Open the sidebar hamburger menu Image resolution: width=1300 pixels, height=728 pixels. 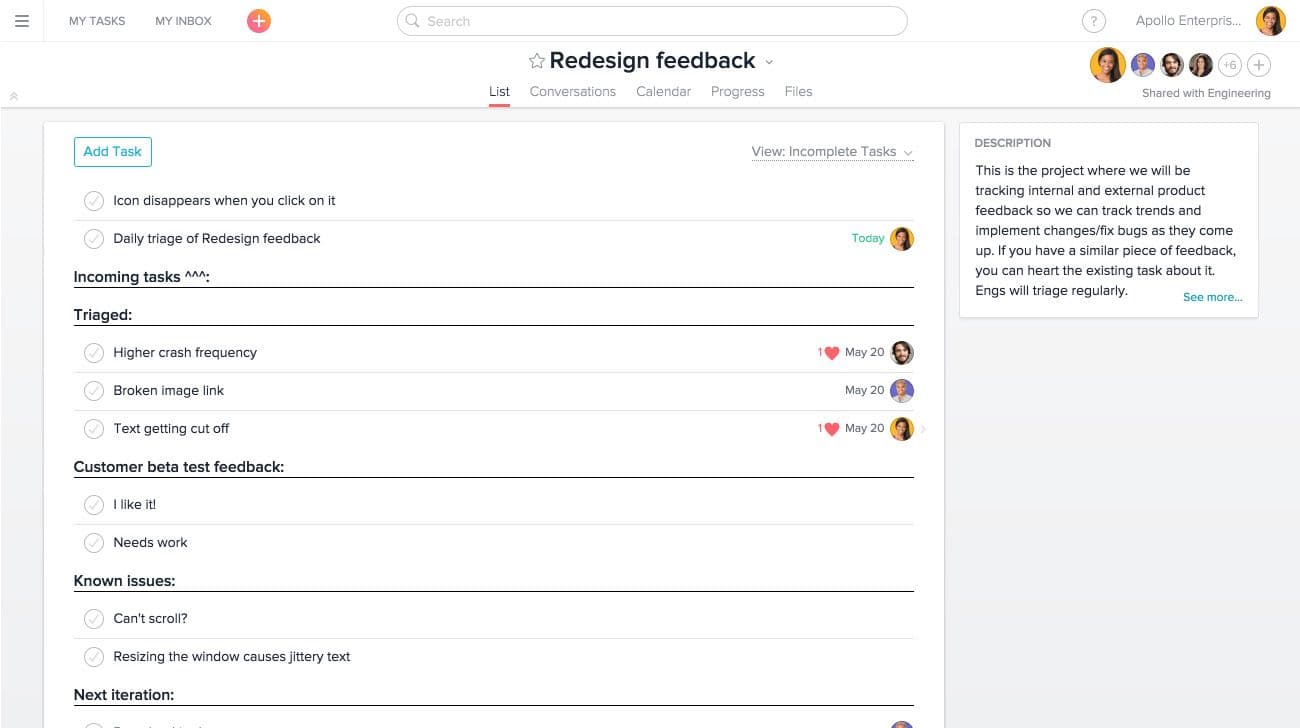(22, 20)
